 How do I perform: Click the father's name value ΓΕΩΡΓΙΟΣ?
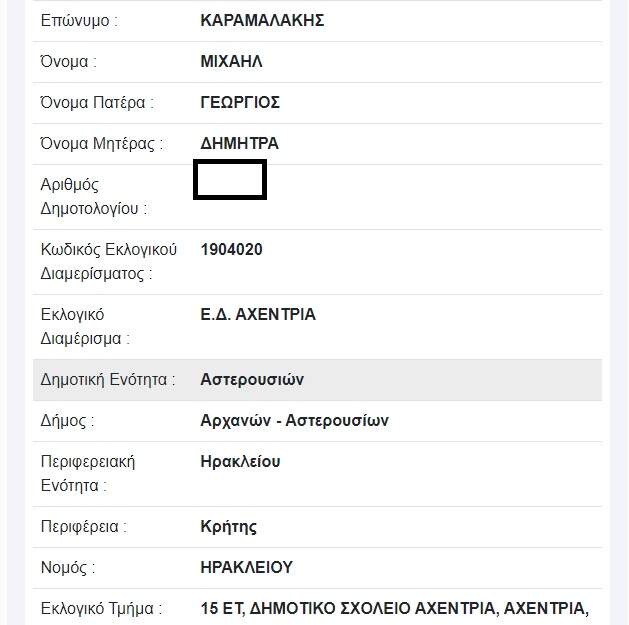240,103
